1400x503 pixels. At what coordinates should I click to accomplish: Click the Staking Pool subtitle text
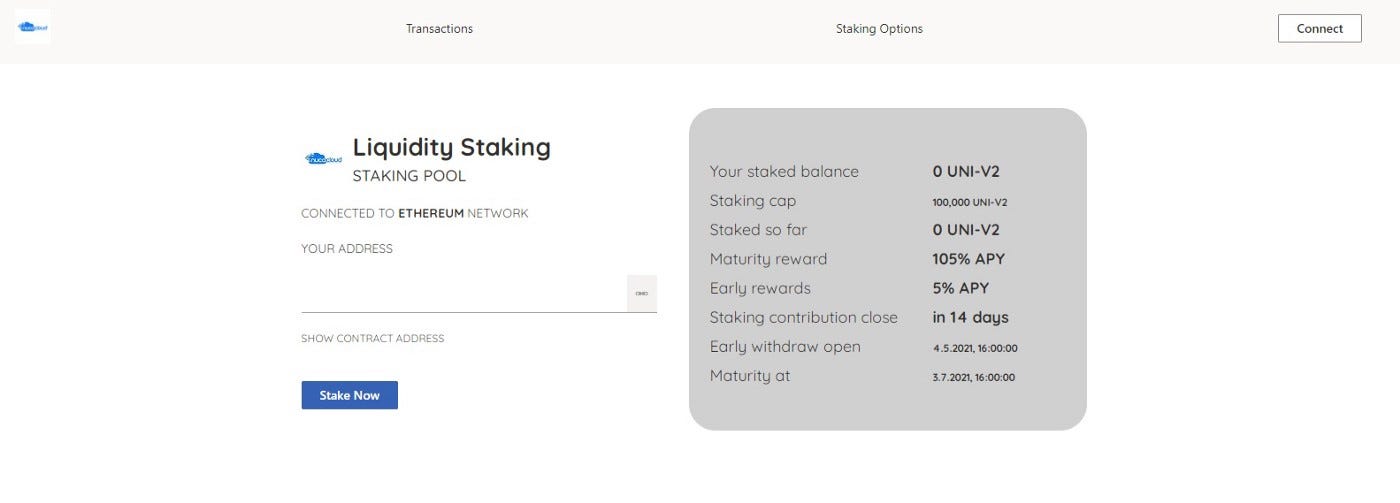409,176
